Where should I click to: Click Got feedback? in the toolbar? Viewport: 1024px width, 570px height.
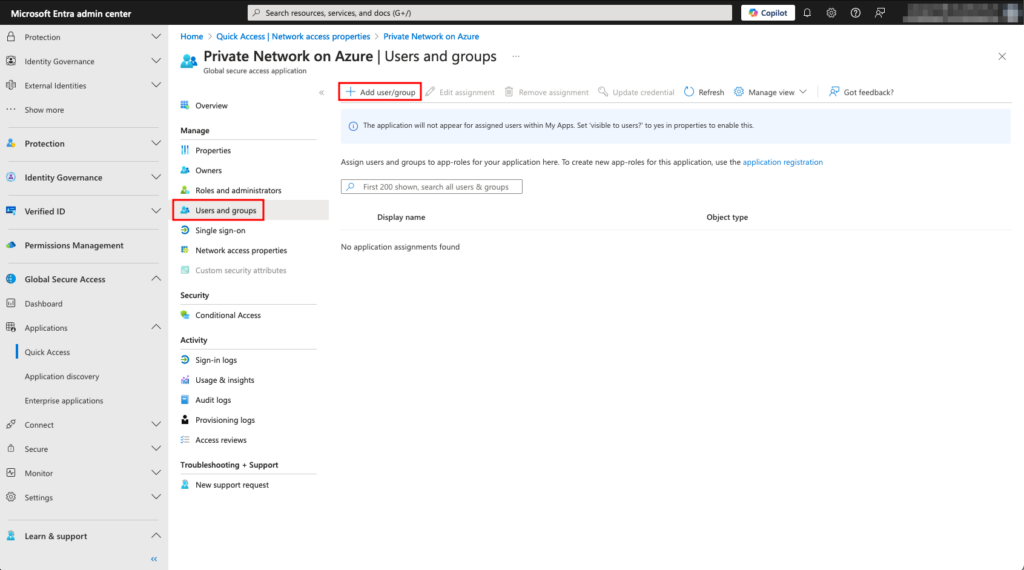pyautogui.click(x=861, y=92)
